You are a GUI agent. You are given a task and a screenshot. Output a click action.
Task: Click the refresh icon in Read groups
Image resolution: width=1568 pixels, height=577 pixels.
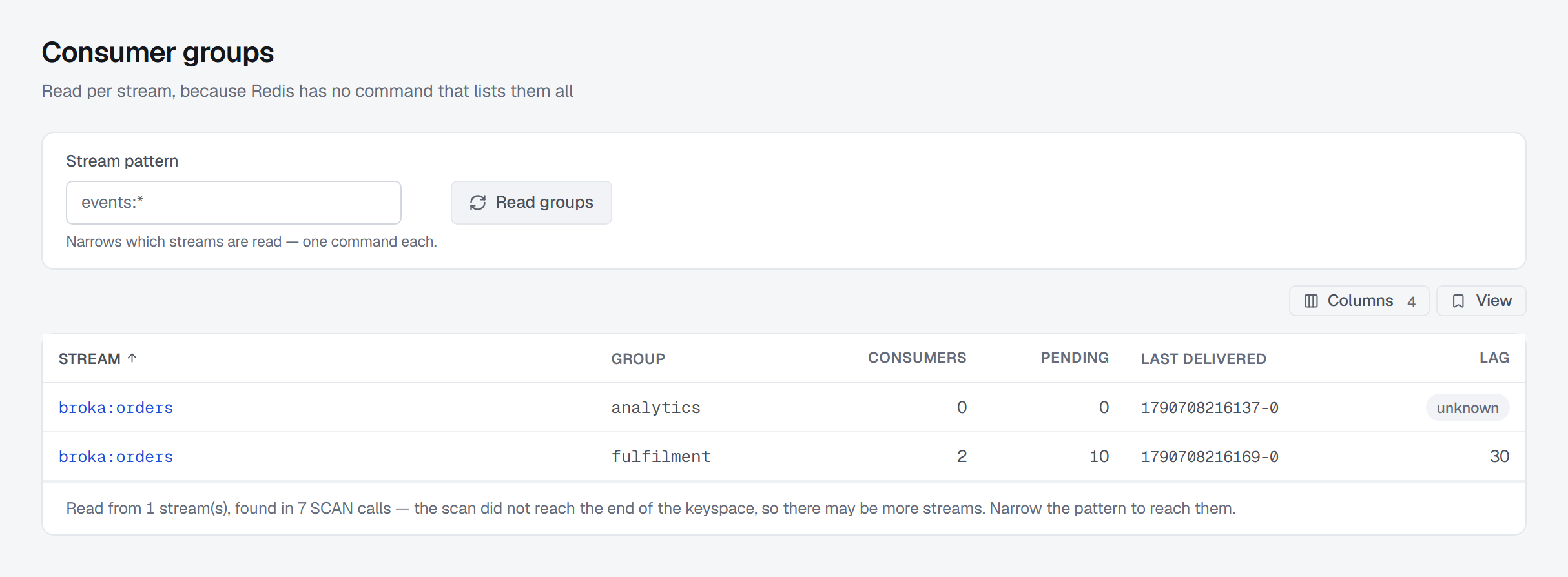478,203
